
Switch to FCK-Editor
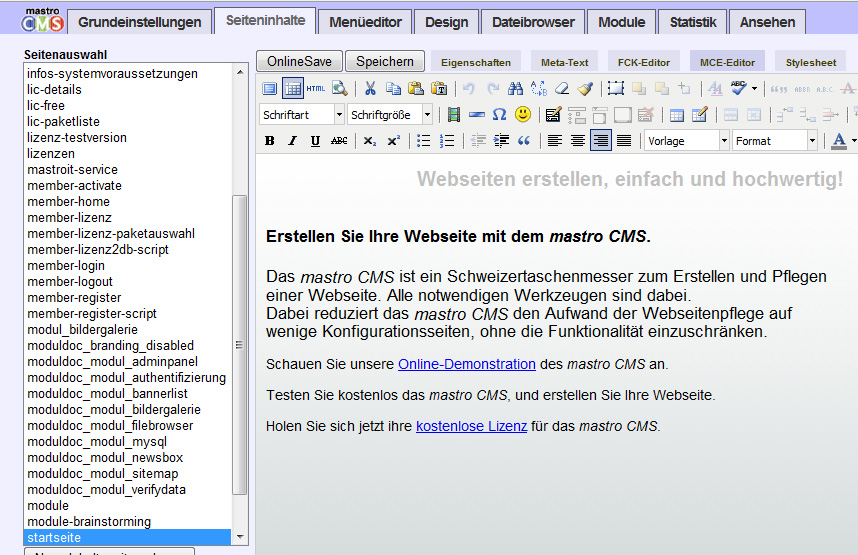pyautogui.click(x=644, y=62)
